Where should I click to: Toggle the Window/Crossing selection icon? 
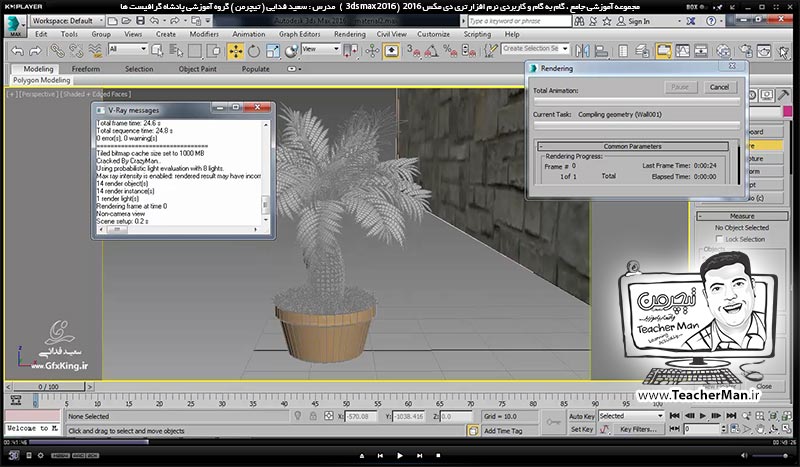click(214, 51)
